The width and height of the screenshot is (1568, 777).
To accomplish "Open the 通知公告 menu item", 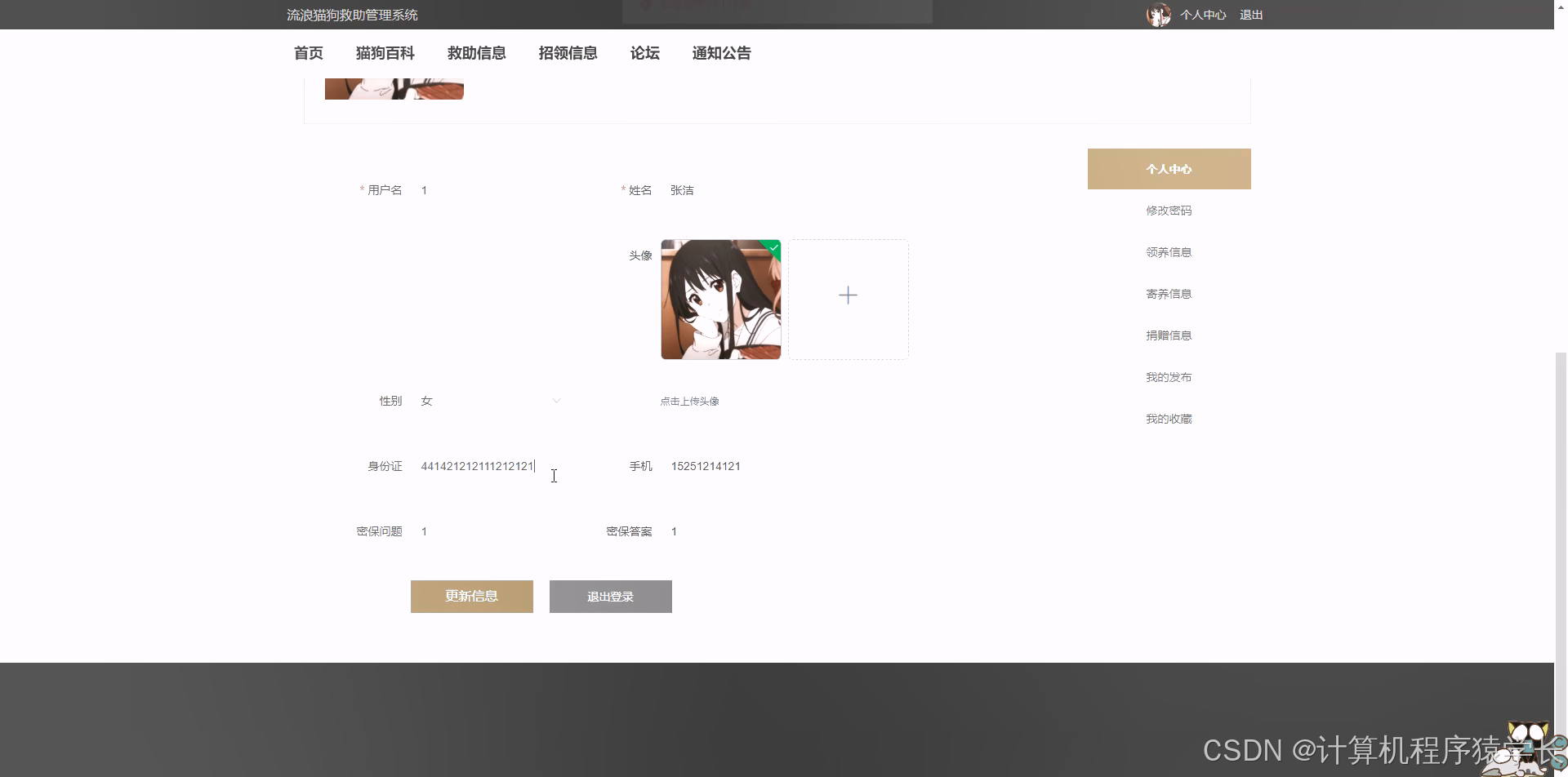I will 721,52.
